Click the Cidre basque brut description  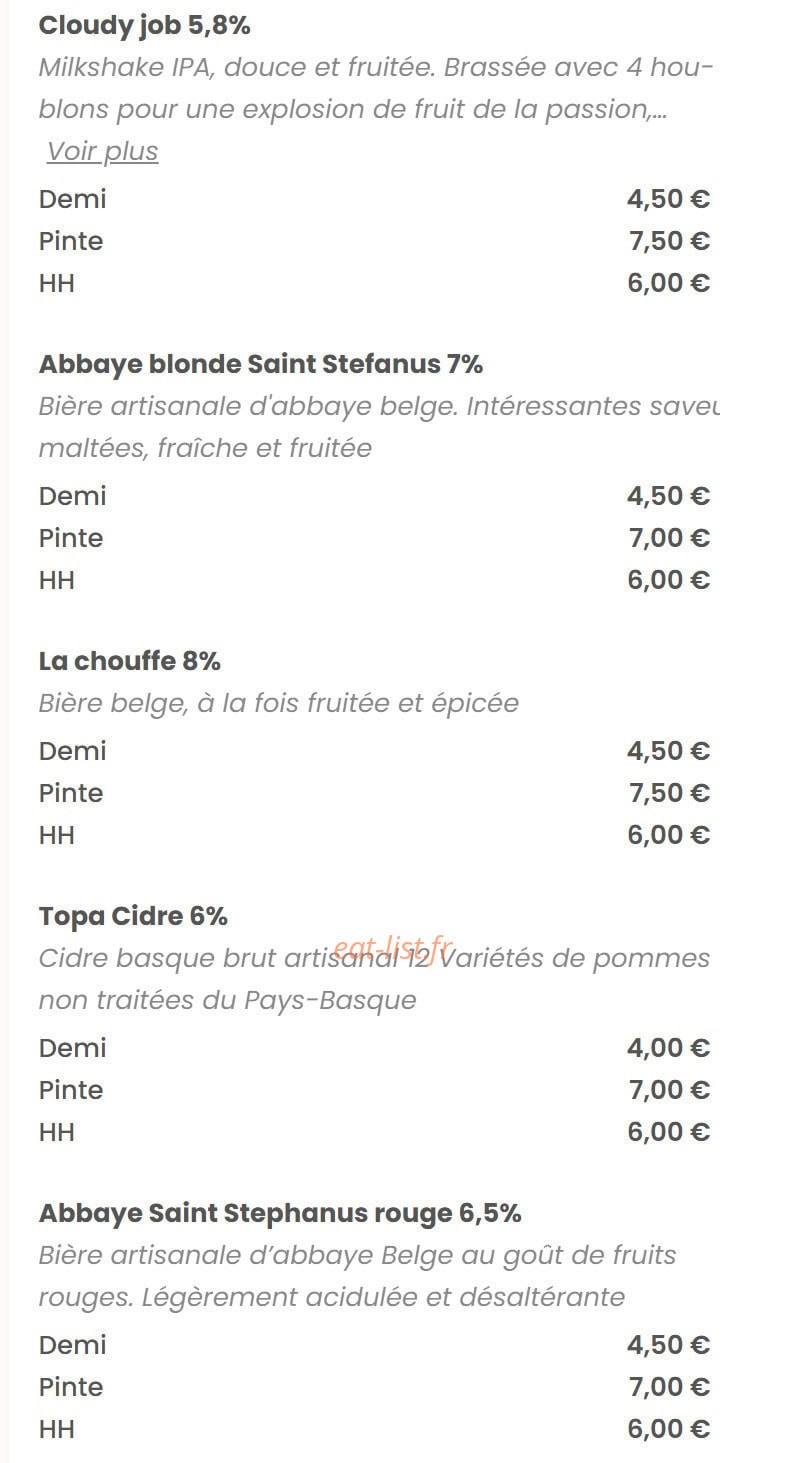tap(374, 979)
